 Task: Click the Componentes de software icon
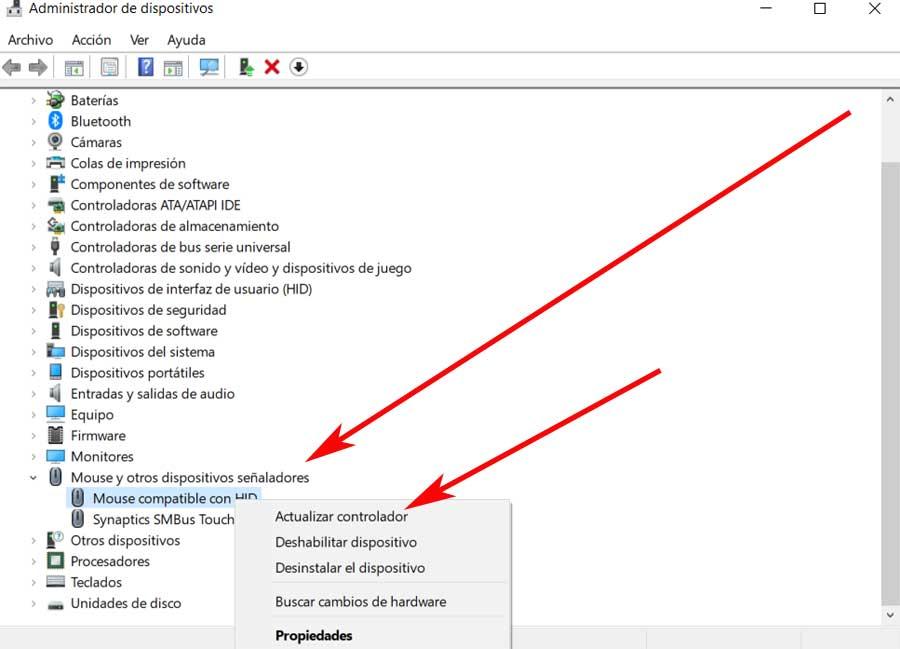[56, 184]
